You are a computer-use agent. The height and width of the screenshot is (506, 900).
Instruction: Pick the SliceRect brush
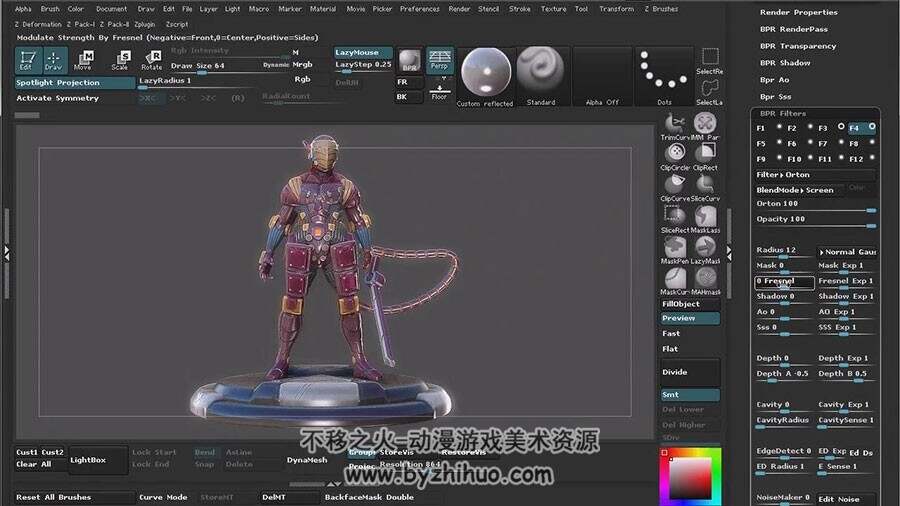pos(676,220)
